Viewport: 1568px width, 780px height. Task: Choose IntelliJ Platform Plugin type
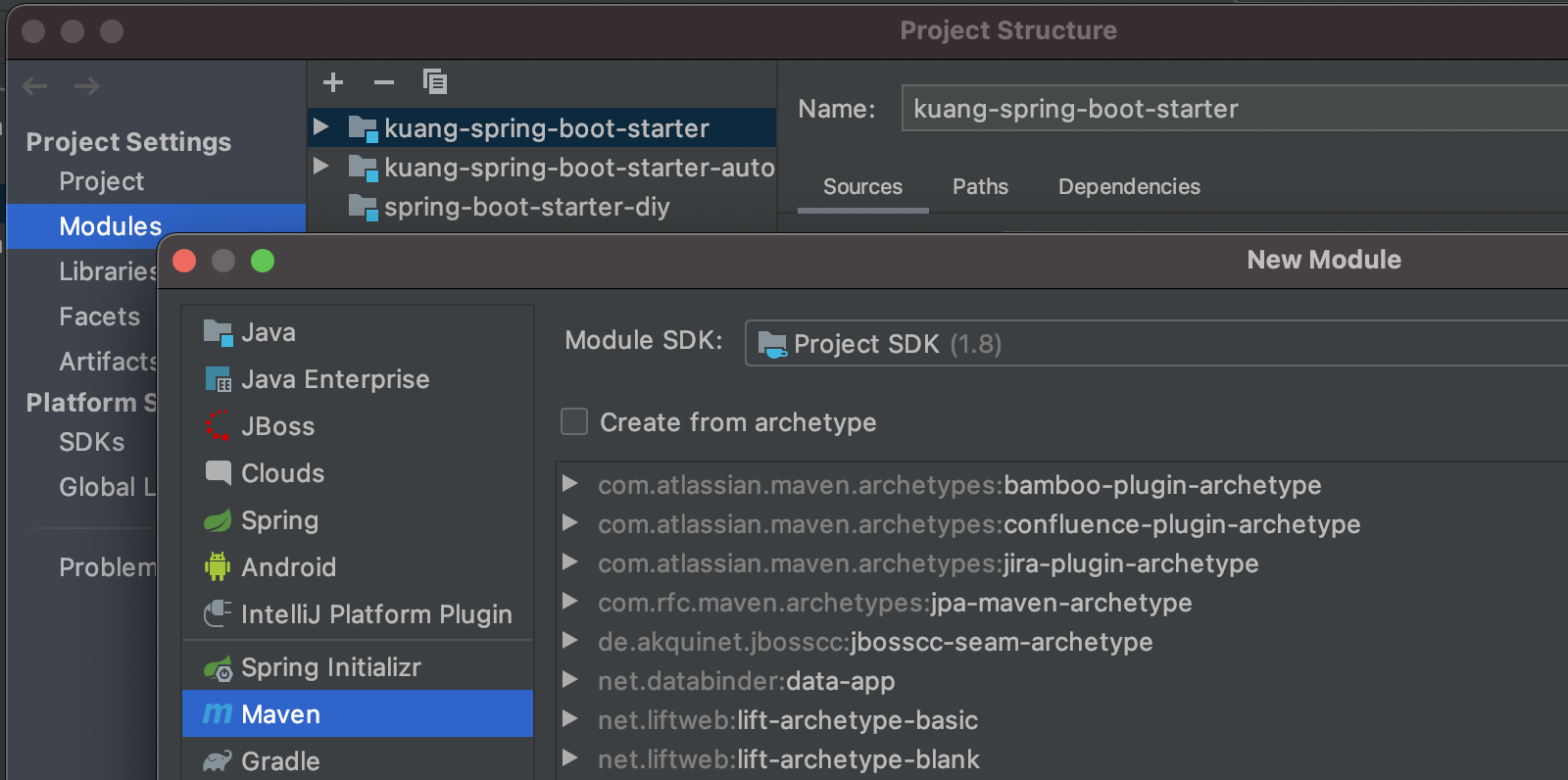[x=376, y=614]
